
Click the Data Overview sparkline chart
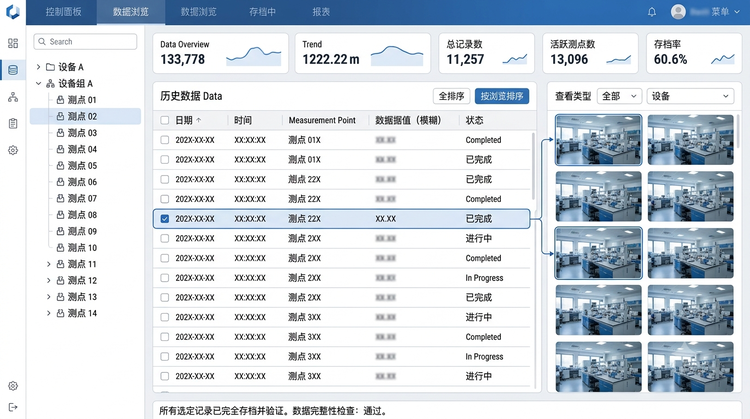click(254, 56)
